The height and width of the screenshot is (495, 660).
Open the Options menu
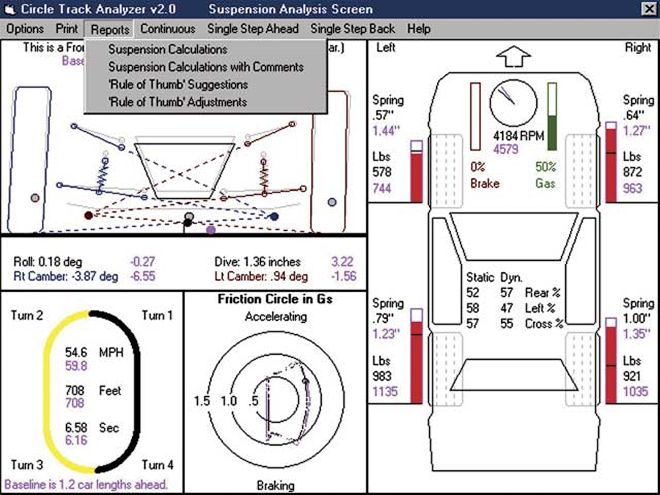coord(25,29)
